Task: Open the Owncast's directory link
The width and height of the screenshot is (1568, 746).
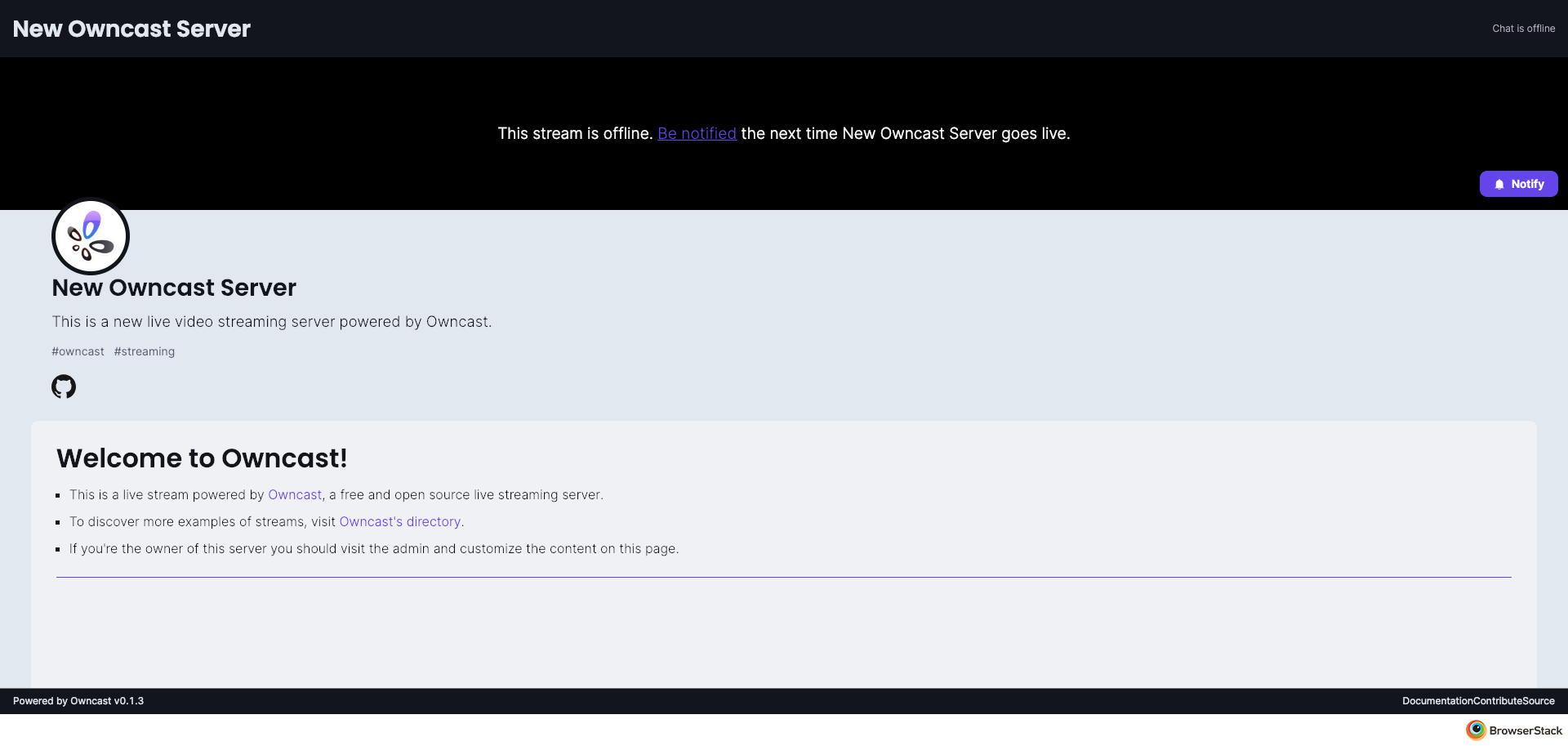Action: (x=400, y=521)
